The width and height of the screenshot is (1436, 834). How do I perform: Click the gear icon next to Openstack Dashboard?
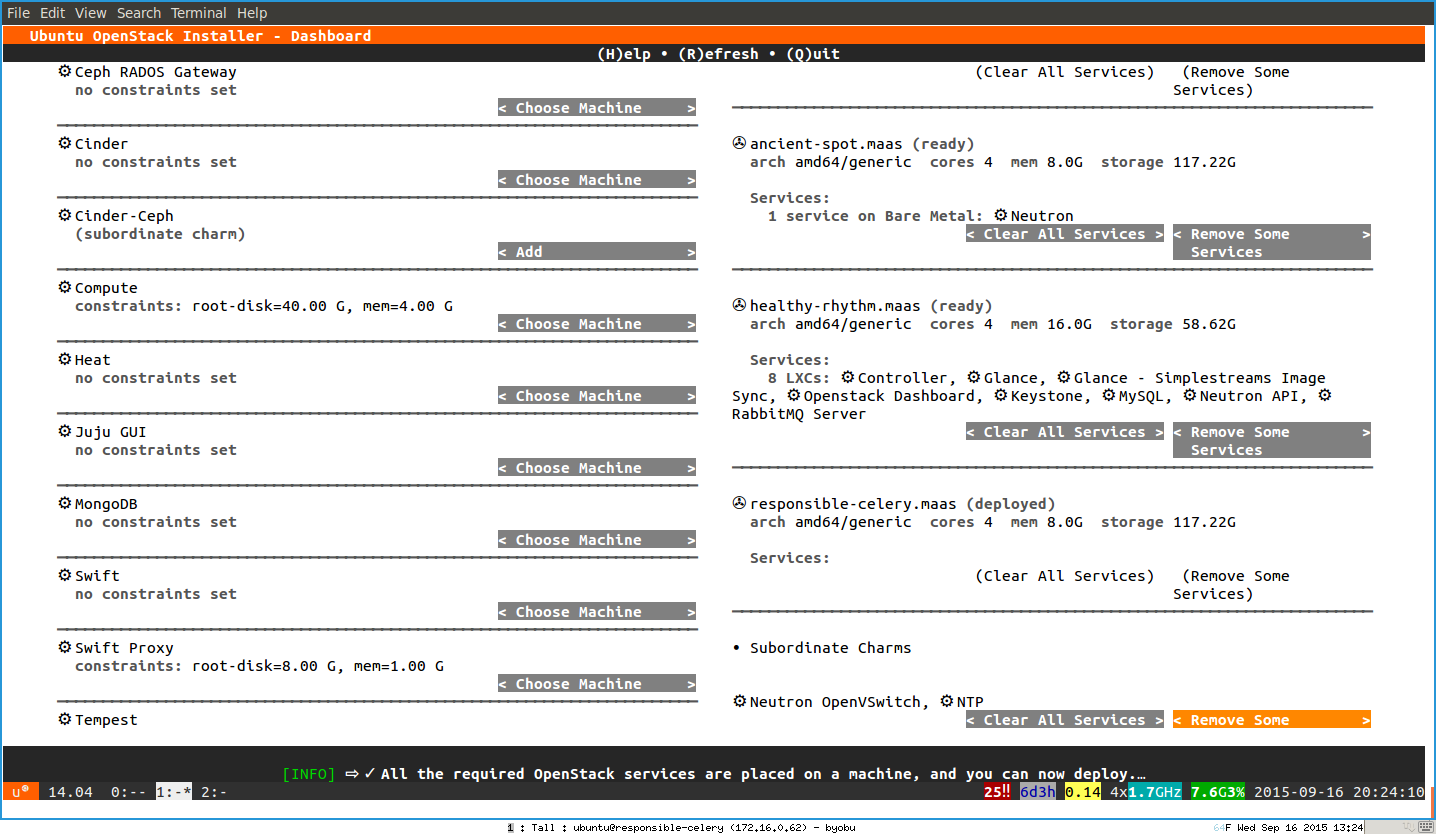[794, 396]
